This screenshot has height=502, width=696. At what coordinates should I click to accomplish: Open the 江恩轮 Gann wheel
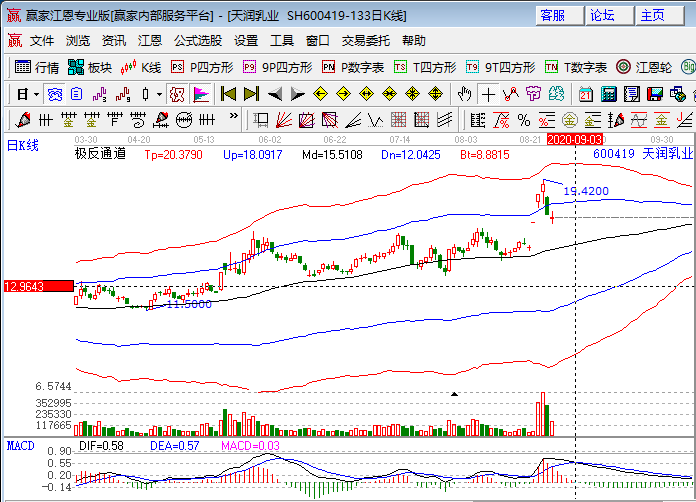coord(644,67)
